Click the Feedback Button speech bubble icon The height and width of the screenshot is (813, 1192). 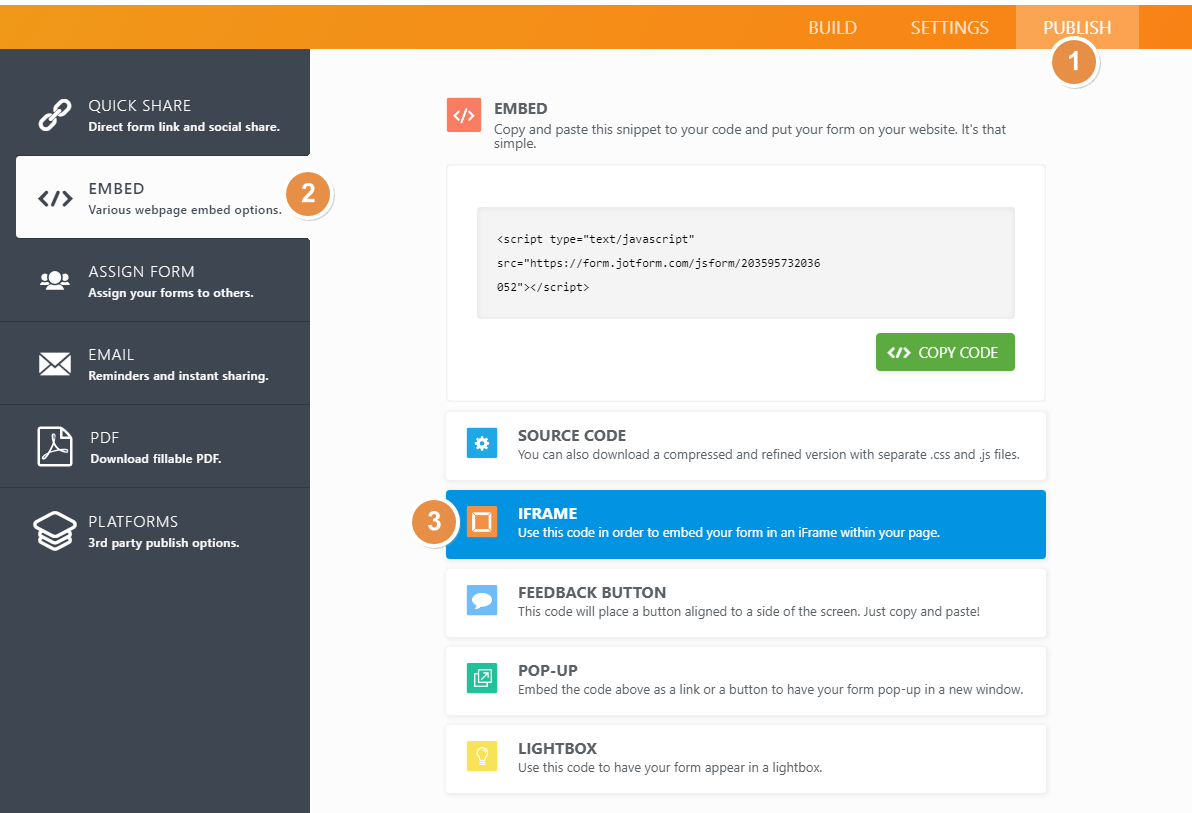482,600
